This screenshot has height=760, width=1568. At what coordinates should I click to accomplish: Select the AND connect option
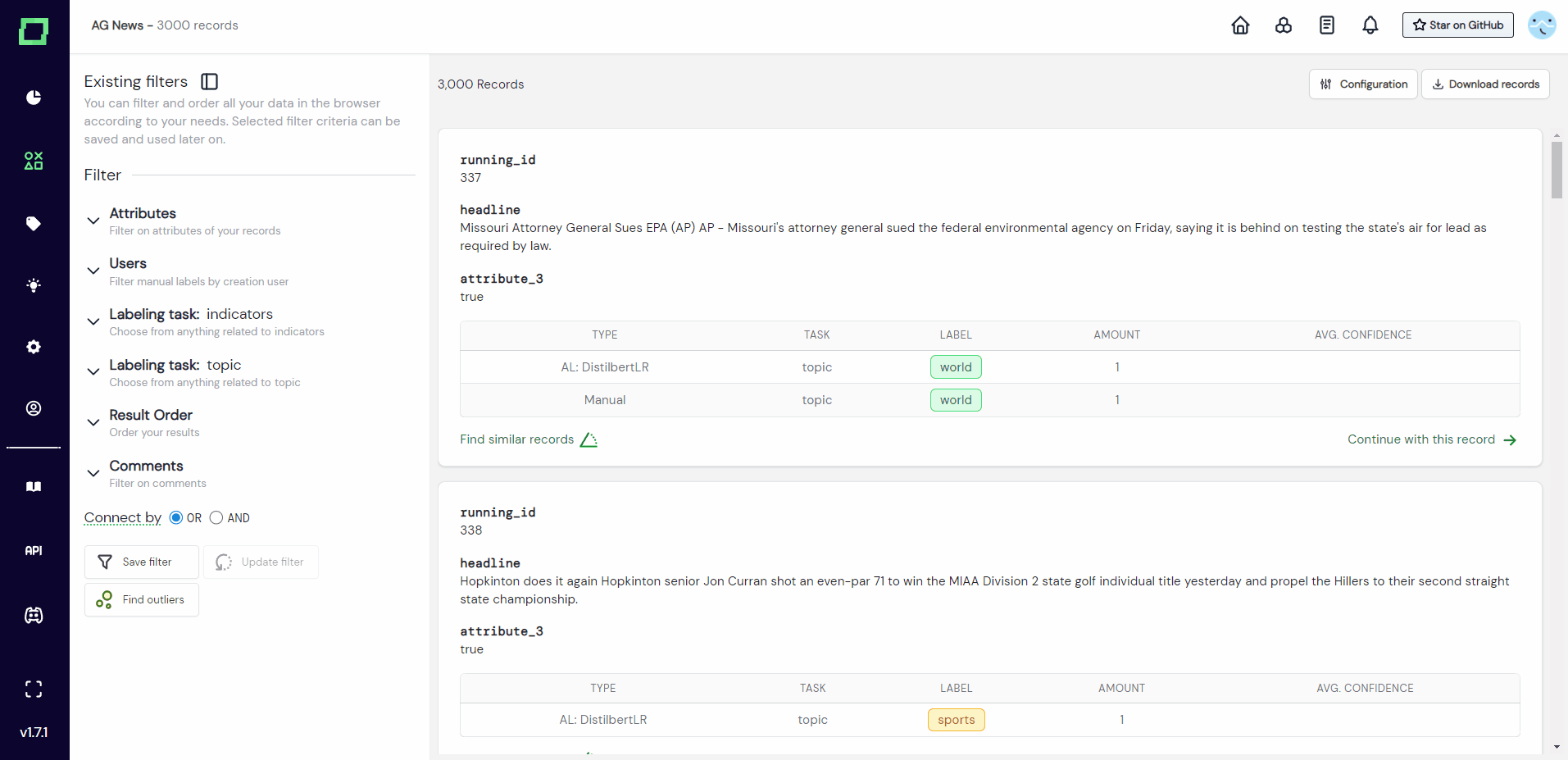(x=216, y=517)
